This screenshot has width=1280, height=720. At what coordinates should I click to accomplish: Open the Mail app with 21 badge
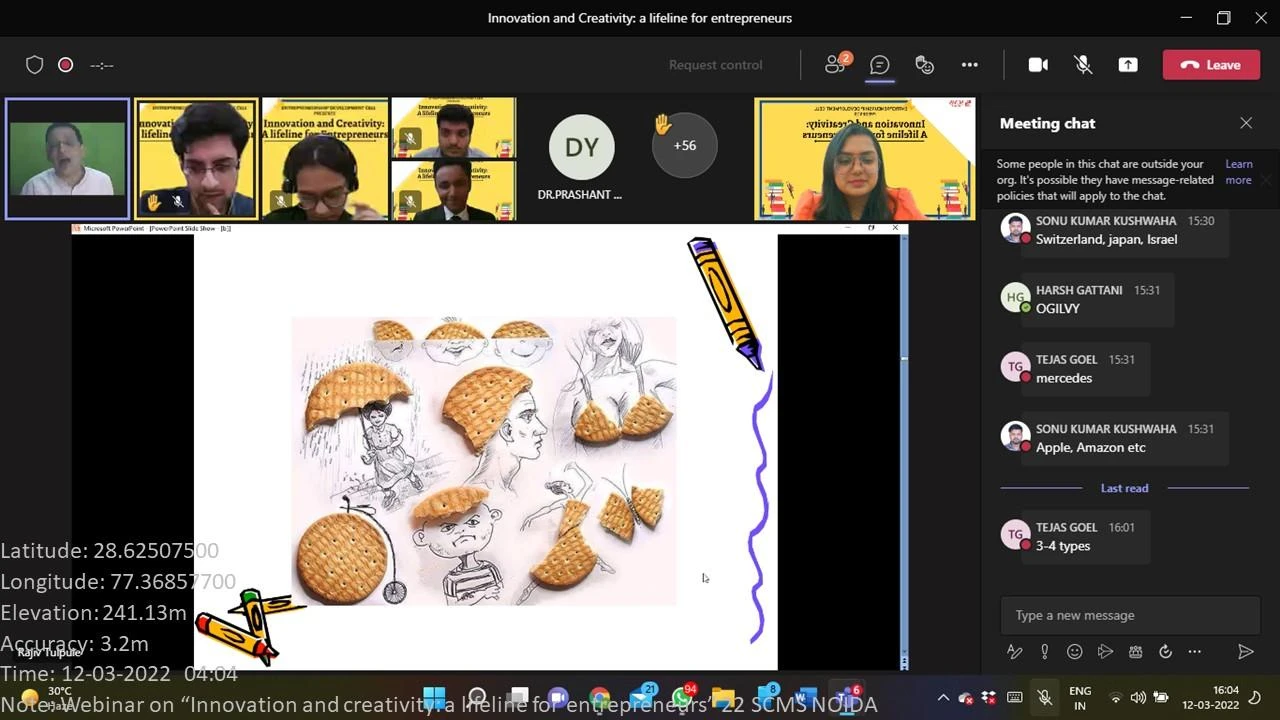pyautogui.click(x=641, y=697)
